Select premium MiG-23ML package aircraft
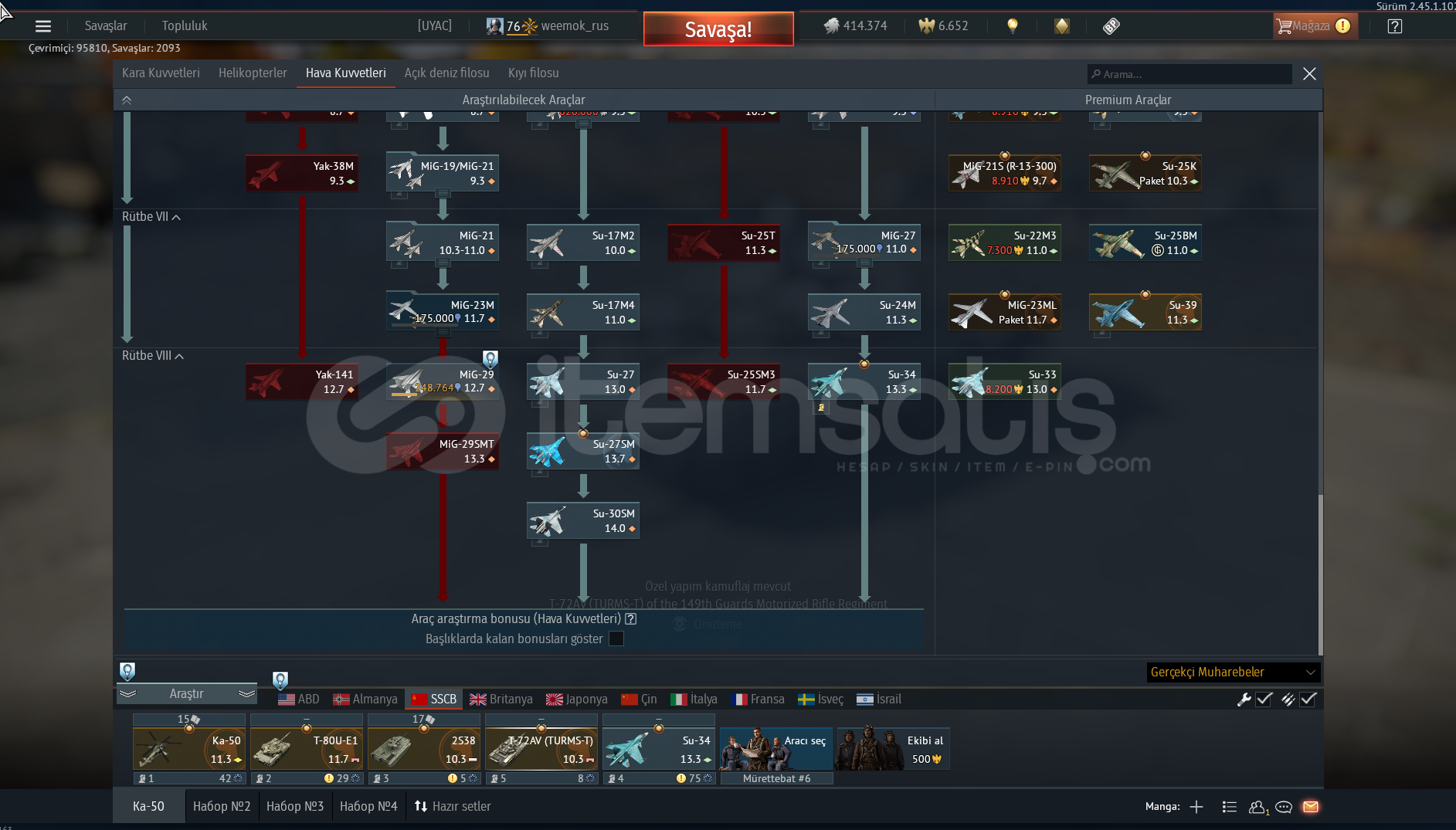The image size is (1456, 830). 1005,312
